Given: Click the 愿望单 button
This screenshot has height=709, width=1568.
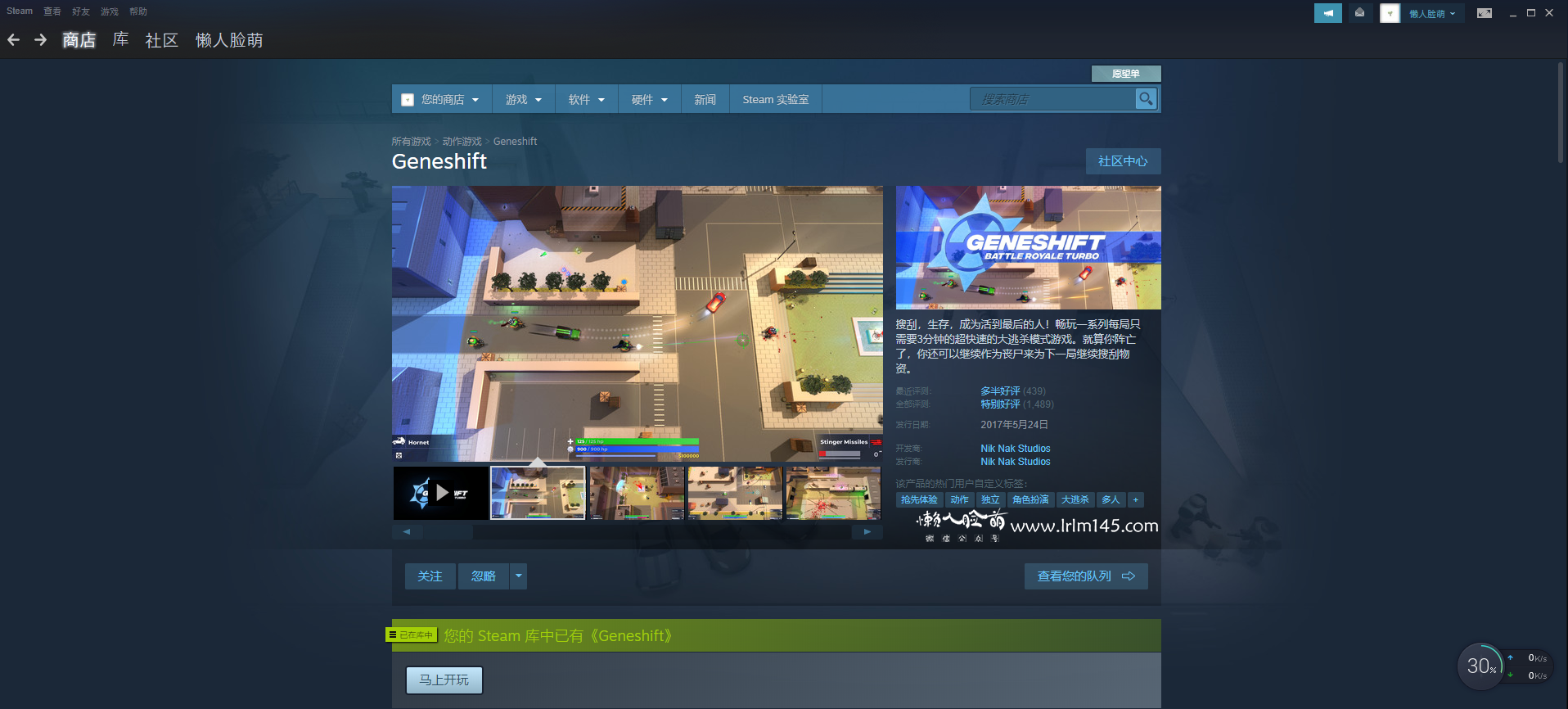Looking at the screenshot, I should coord(1126,74).
